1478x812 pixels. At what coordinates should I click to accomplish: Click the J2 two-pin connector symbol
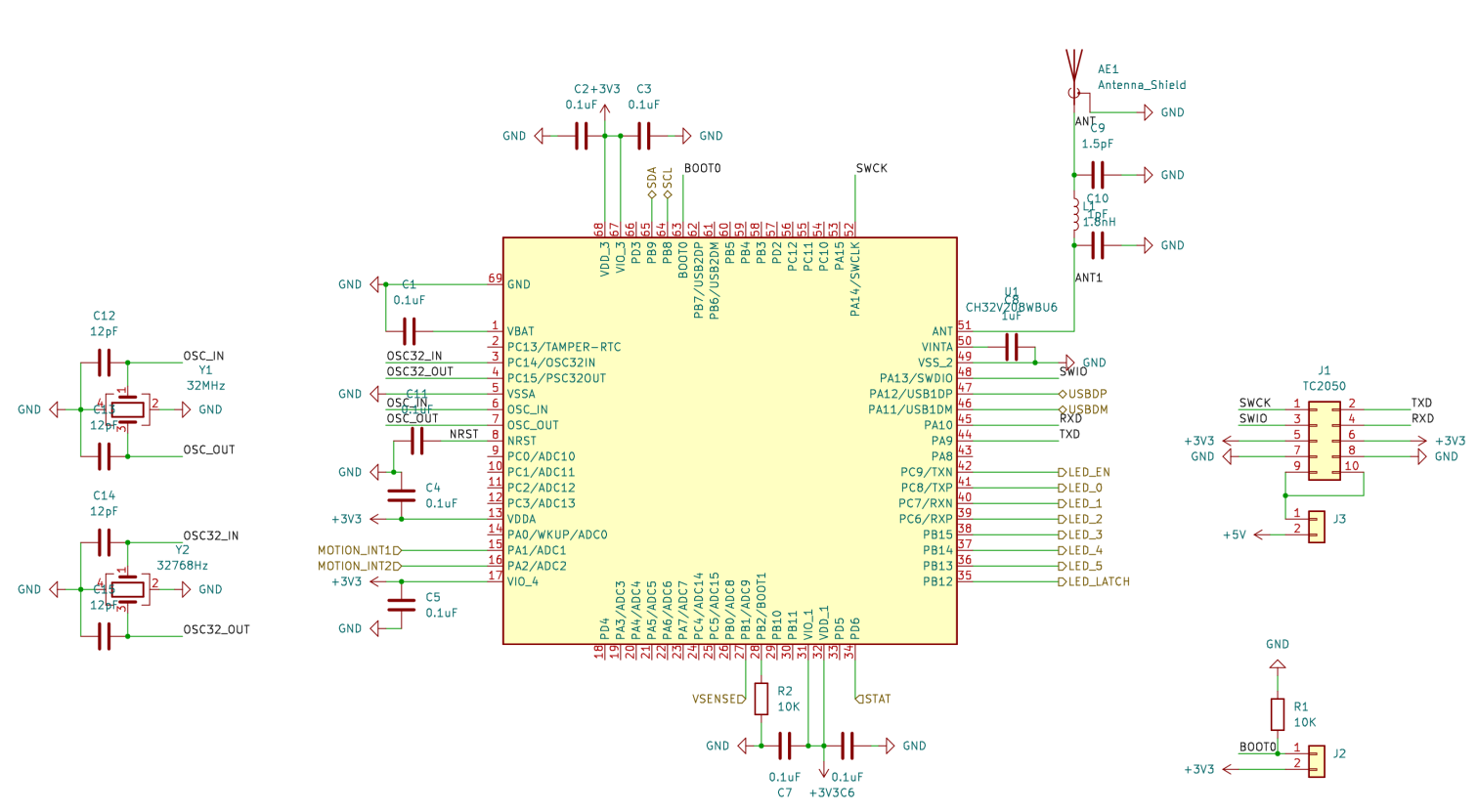point(1317,761)
